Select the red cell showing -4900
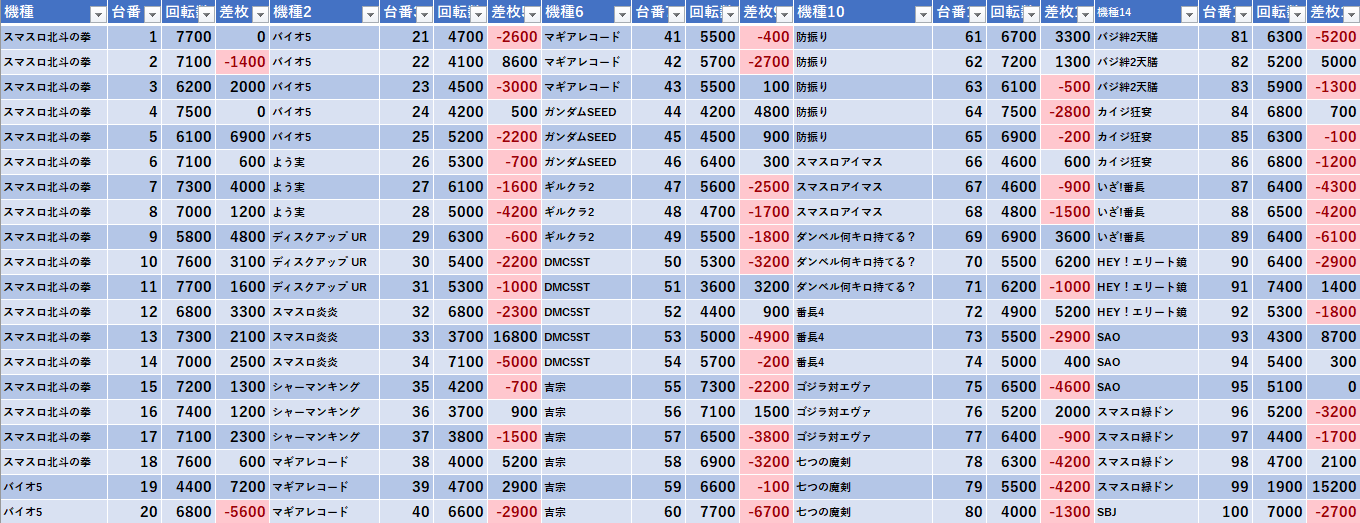The width and height of the screenshot is (1360, 523). [766, 337]
